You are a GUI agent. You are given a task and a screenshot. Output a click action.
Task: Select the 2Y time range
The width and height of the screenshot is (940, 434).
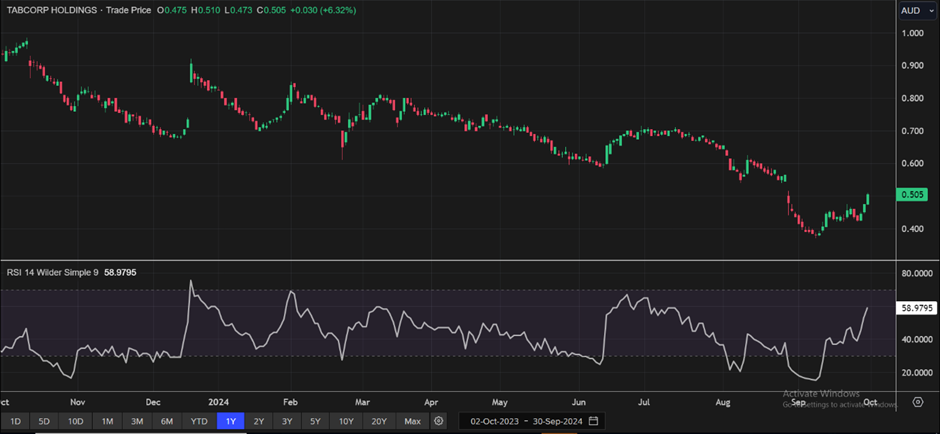[259, 421]
